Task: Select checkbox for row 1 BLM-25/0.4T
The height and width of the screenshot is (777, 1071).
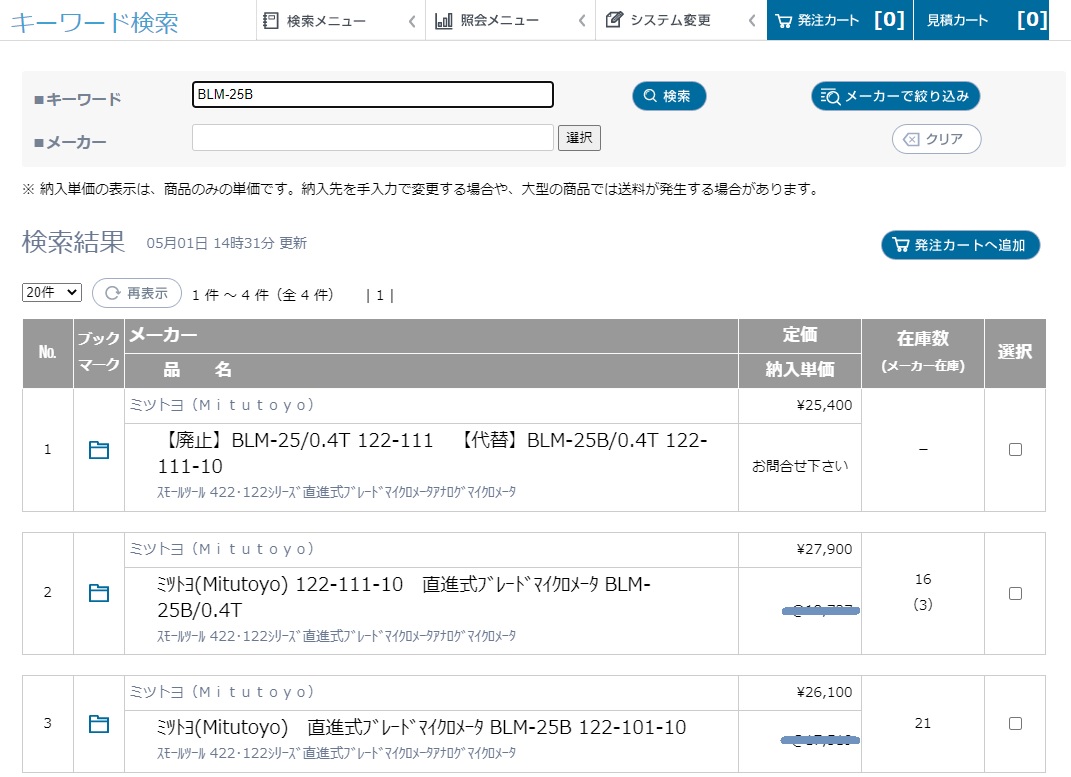Action: point(1015,449)
